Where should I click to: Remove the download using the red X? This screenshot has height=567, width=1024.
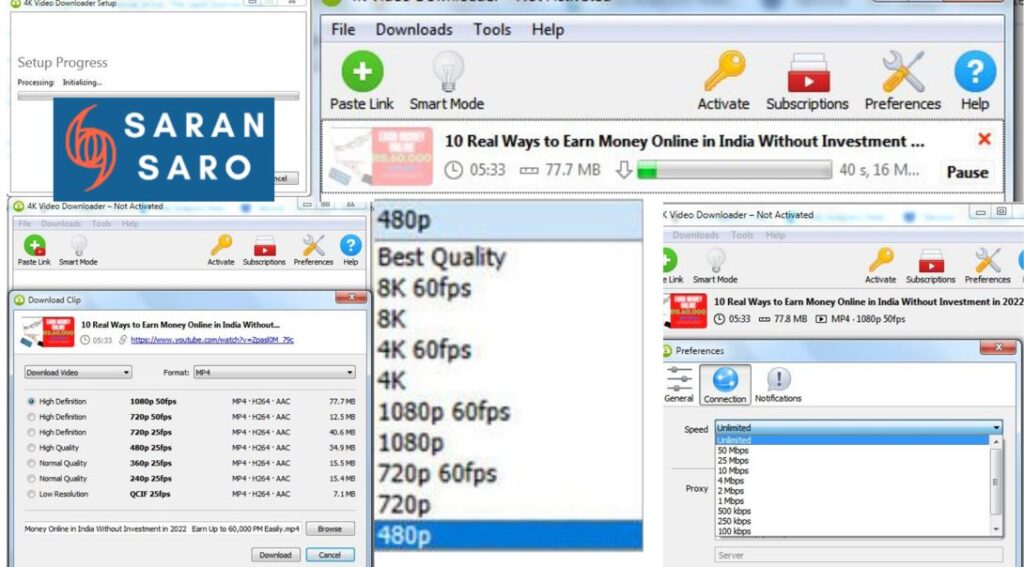tap(984, 139)
